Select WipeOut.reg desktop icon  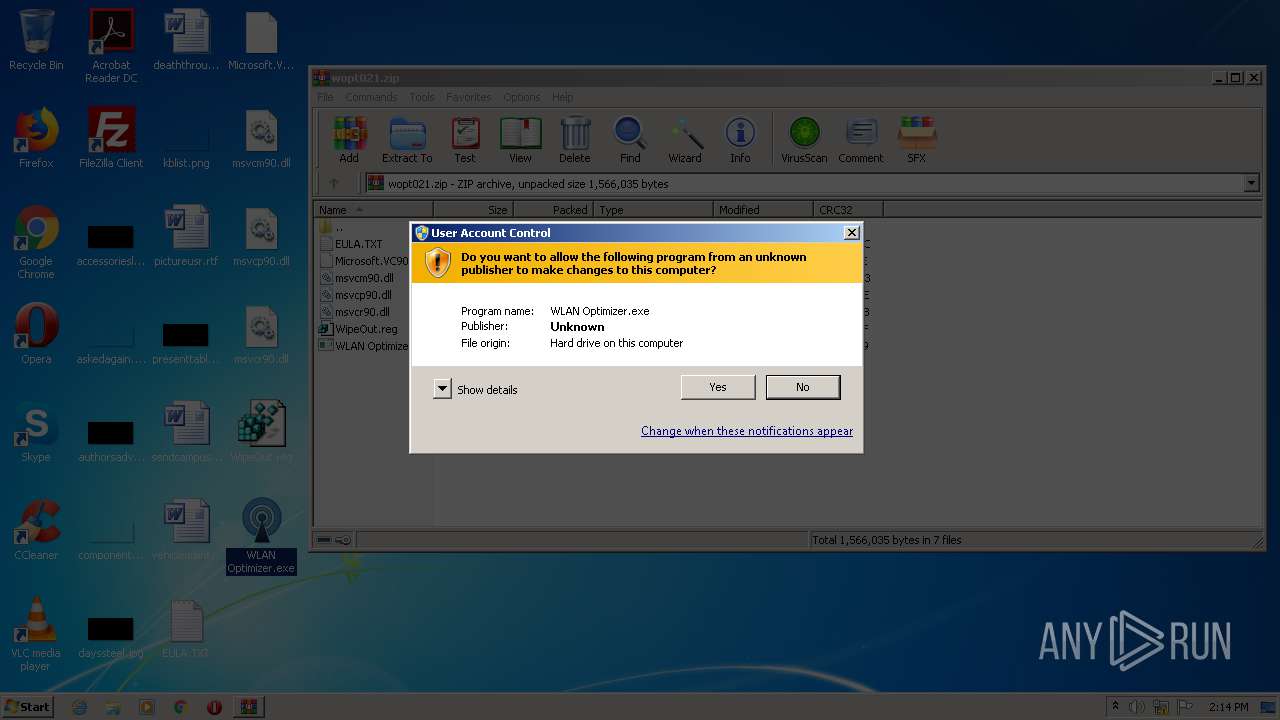click(261, 432)
